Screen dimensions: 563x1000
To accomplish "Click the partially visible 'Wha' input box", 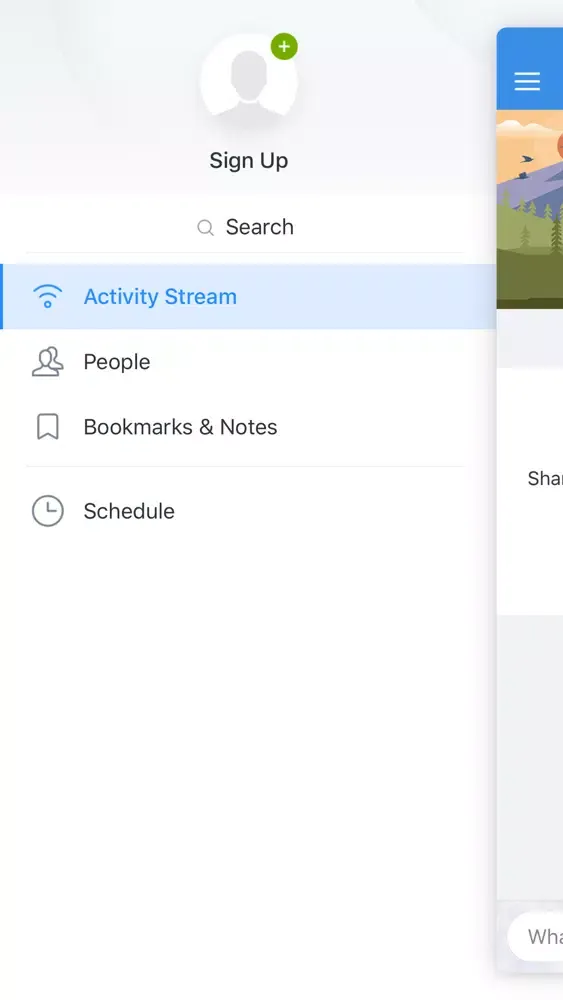I will click(x=536, y=936).
